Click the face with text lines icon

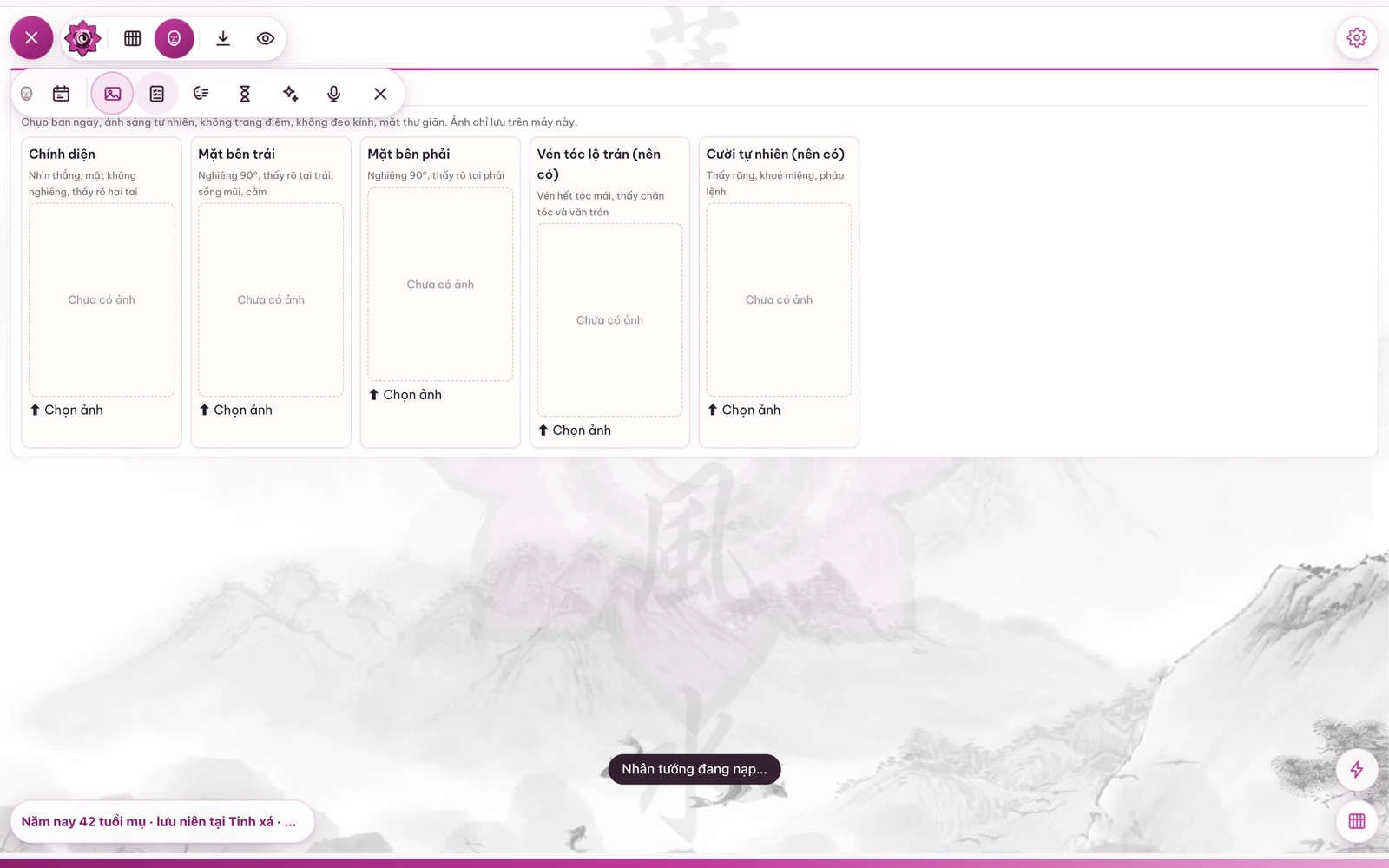pos(201,94)
